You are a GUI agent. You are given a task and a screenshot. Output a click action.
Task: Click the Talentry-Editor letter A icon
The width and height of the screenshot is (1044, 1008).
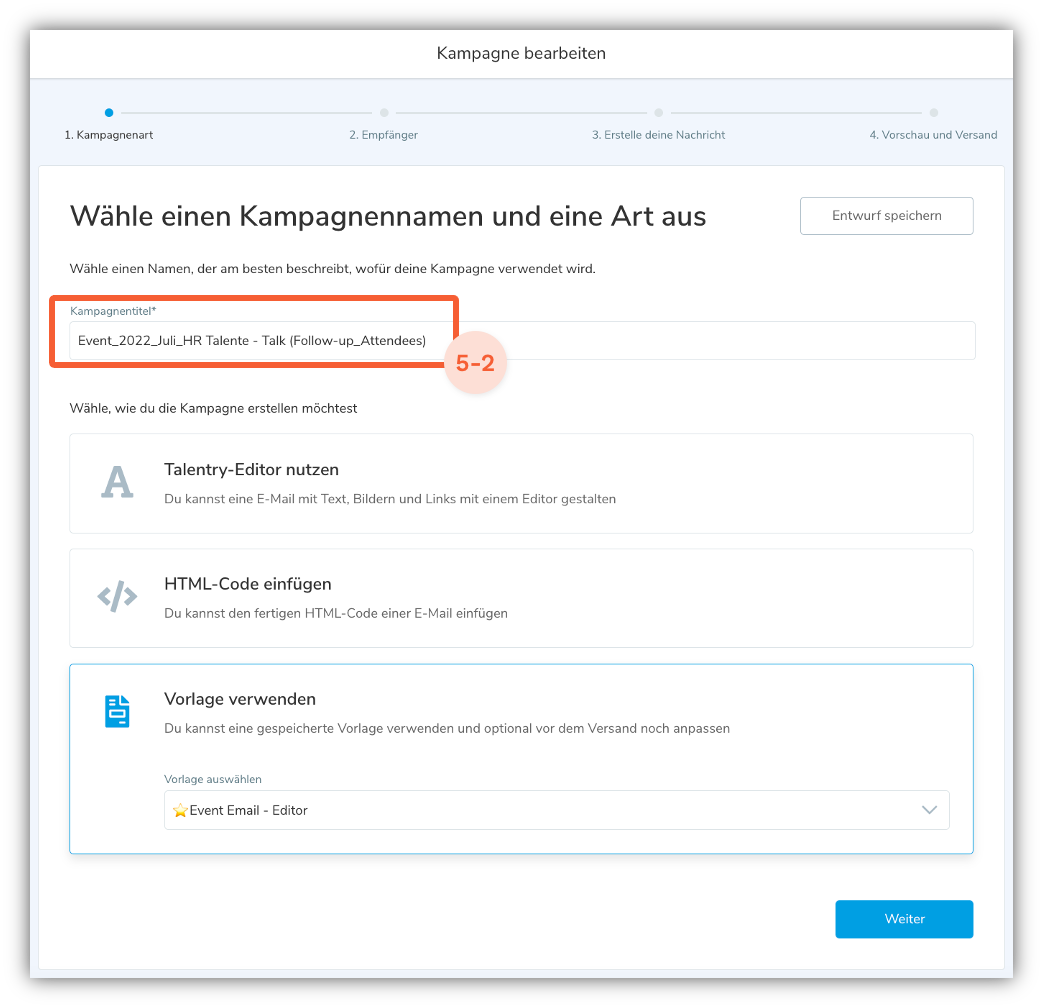click(x=117, y=482)
